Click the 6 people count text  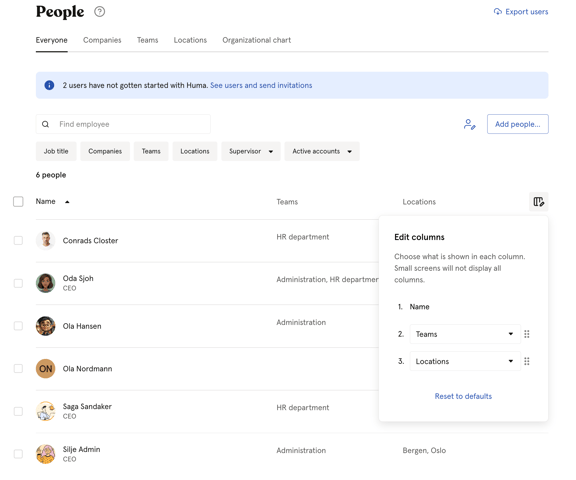click(x=51, y=175)
